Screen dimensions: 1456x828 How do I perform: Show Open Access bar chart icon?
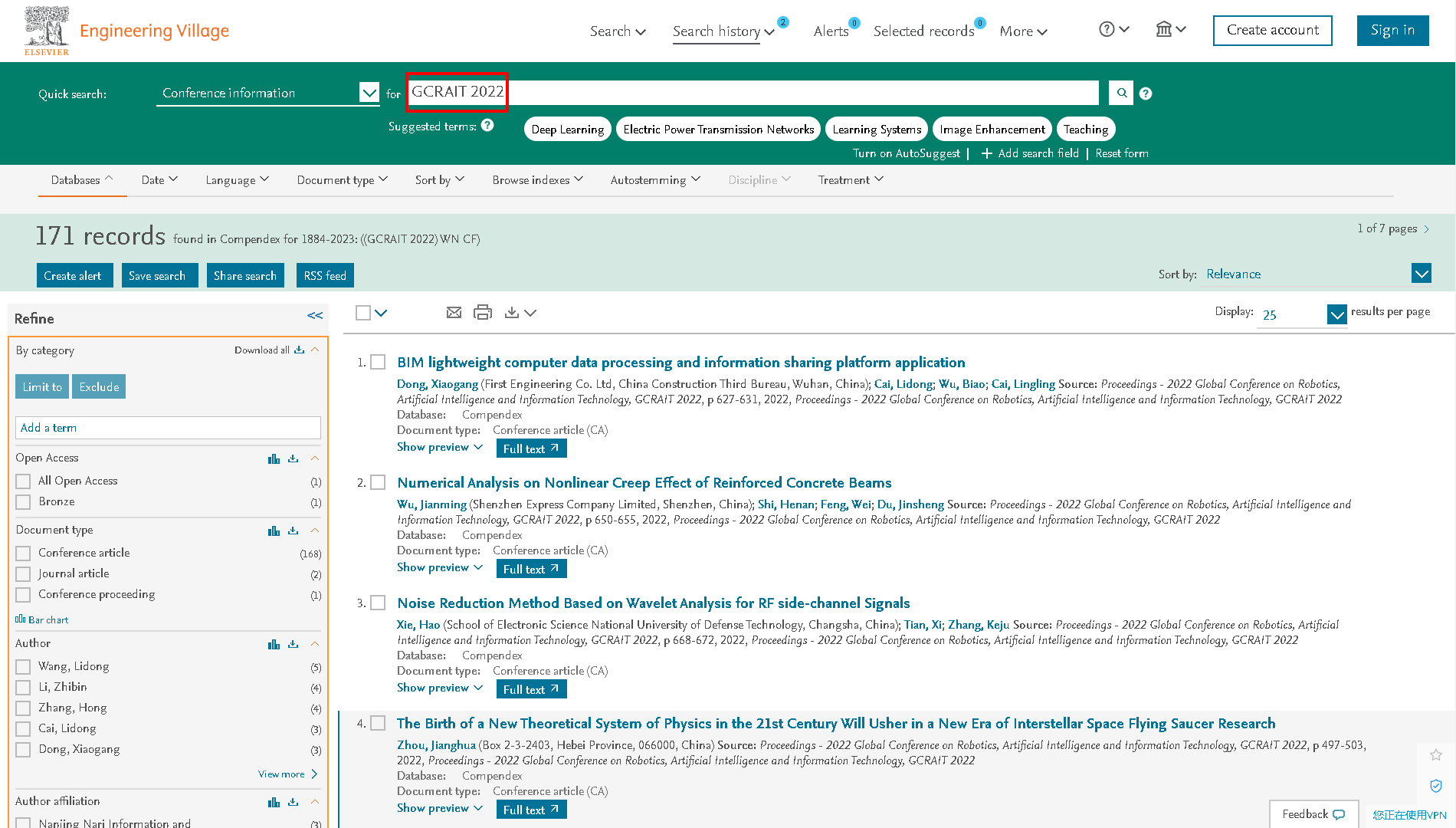[x=274, y=458]
